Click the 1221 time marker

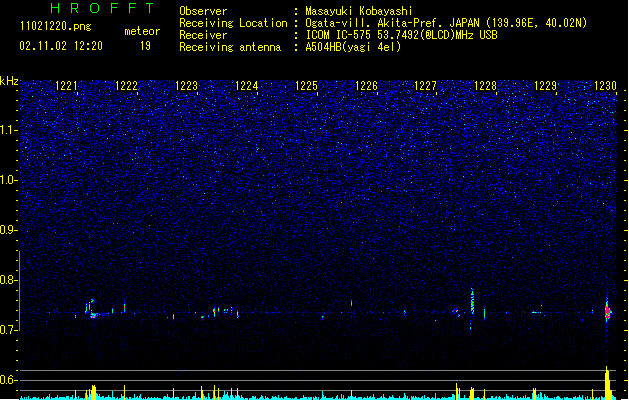click(66, 86)
